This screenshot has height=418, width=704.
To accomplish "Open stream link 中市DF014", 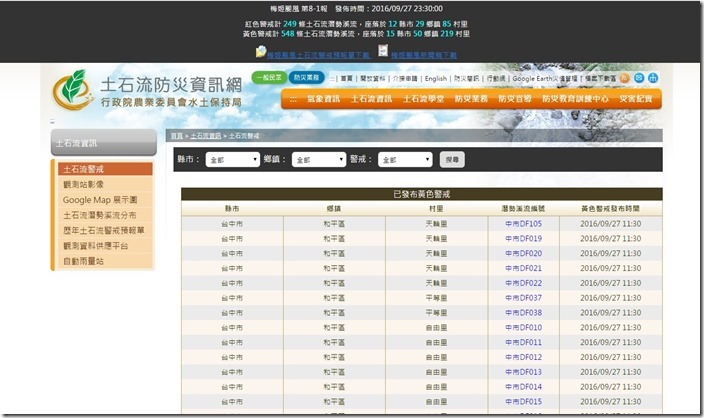I will (524, 387).
